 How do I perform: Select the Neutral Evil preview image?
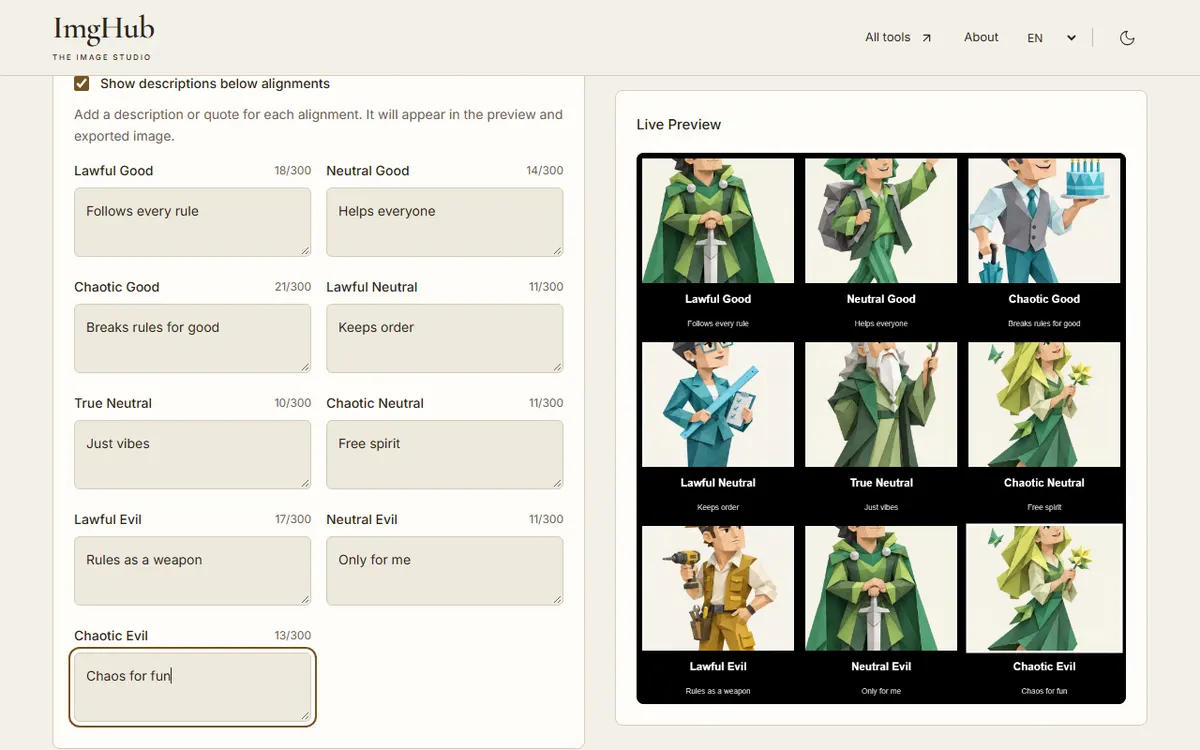[881, 588]
